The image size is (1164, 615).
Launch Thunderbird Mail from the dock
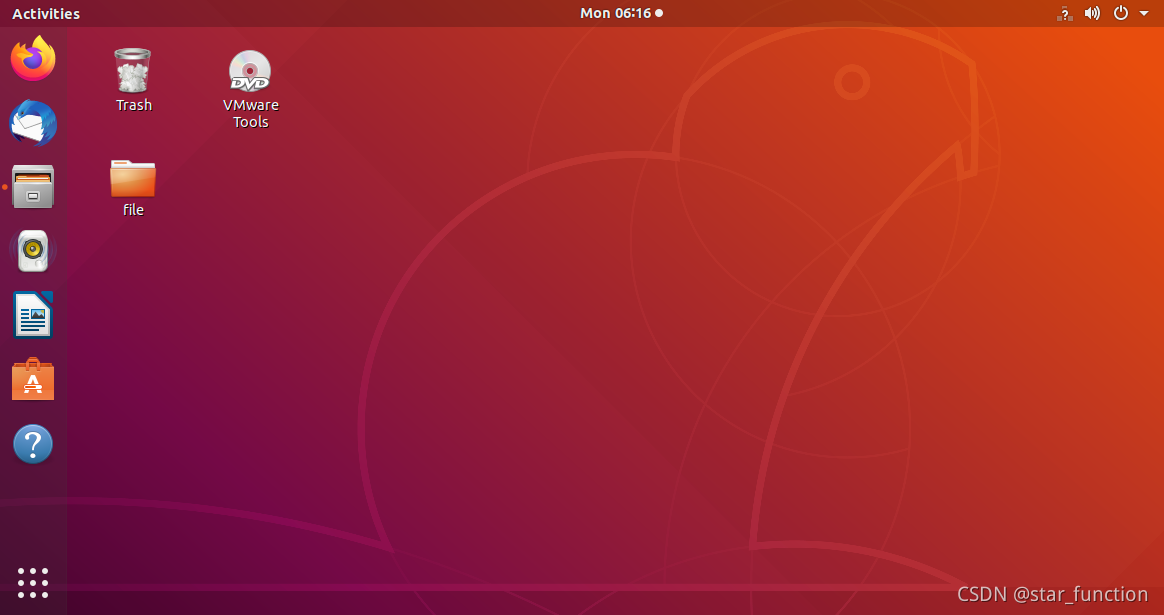click(33, 123)
